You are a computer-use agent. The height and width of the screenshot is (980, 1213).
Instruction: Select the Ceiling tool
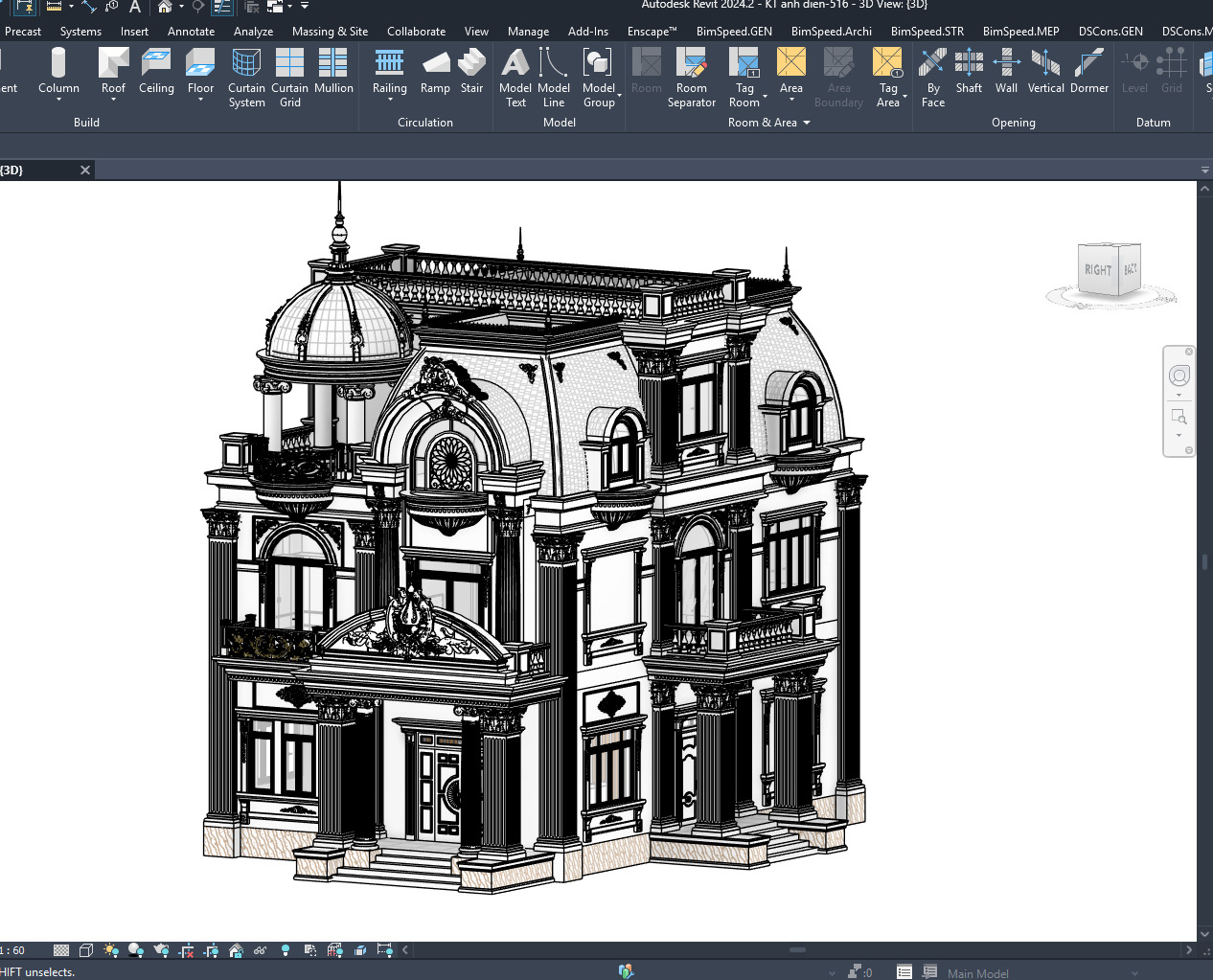[156, 73]
